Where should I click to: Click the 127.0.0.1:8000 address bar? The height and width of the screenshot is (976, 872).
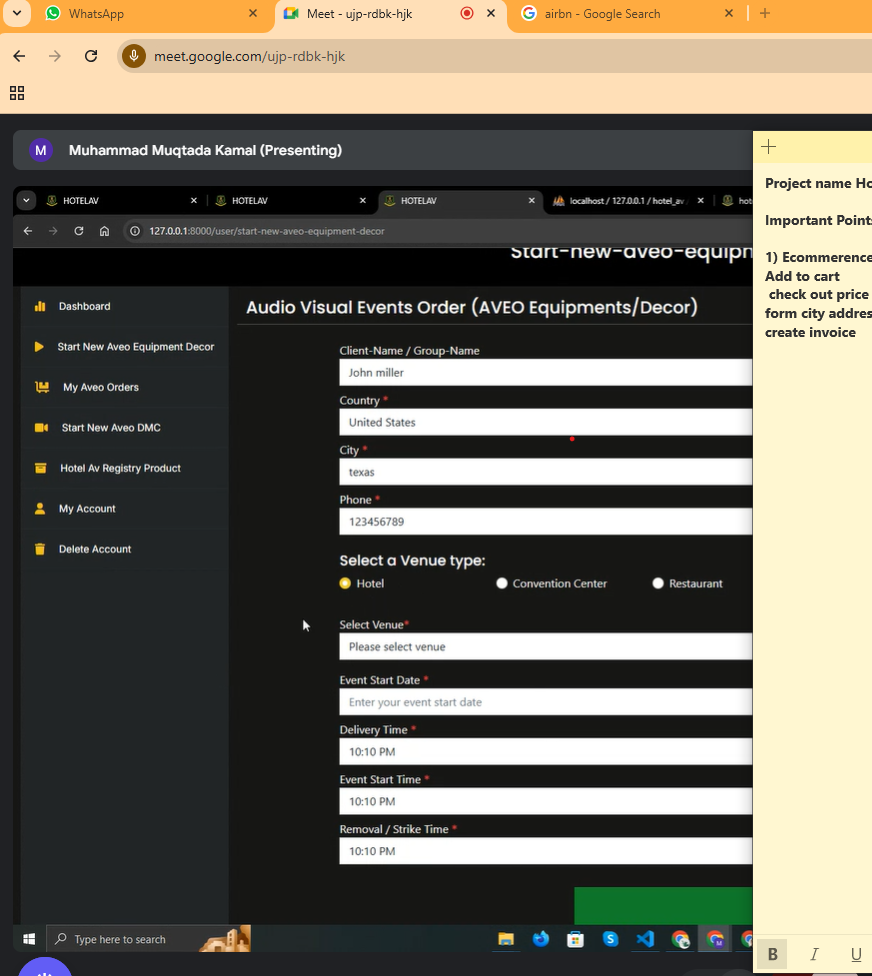[438, 231]
